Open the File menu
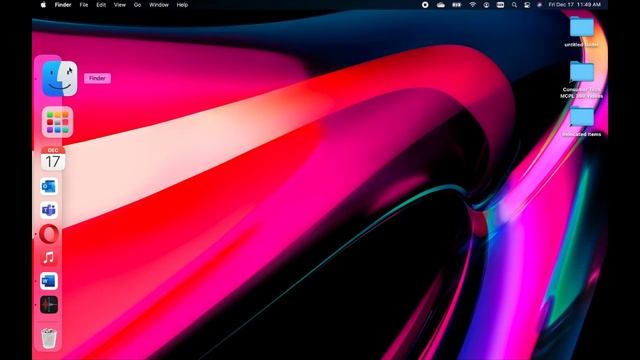The width and height of the screenshot is (640, 360). pos(84,5)
